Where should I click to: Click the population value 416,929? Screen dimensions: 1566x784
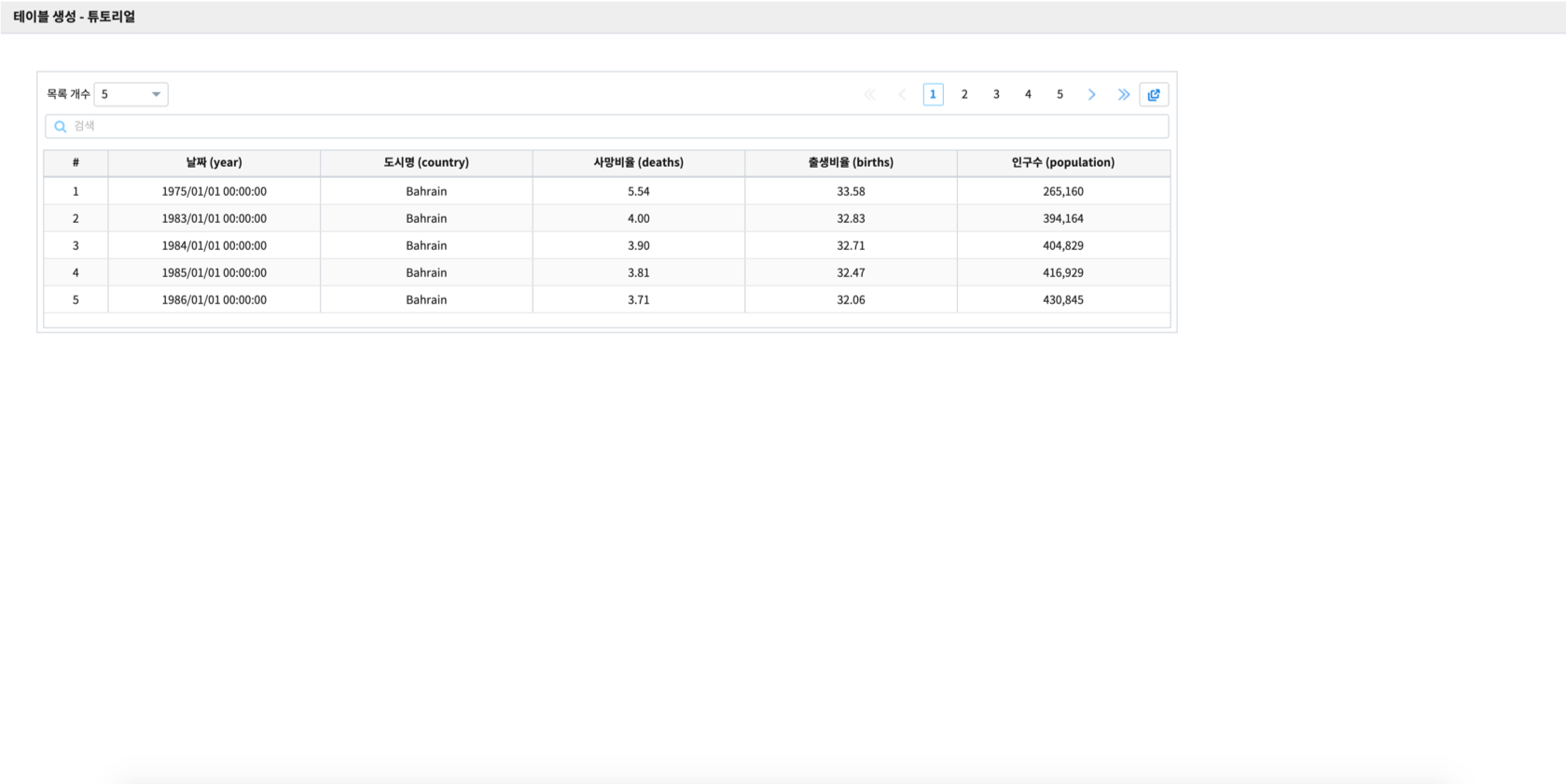(x=1063, y=272)
